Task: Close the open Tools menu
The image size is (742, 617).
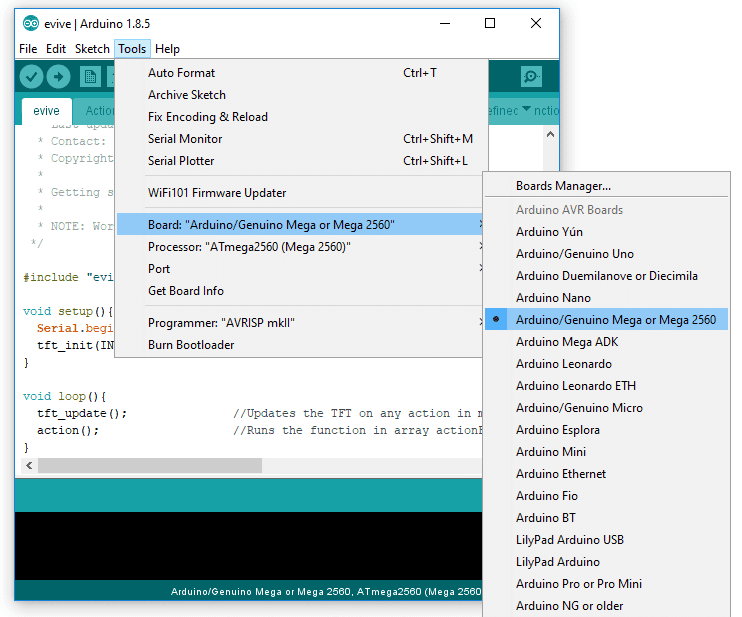Action: pos(132,49)
